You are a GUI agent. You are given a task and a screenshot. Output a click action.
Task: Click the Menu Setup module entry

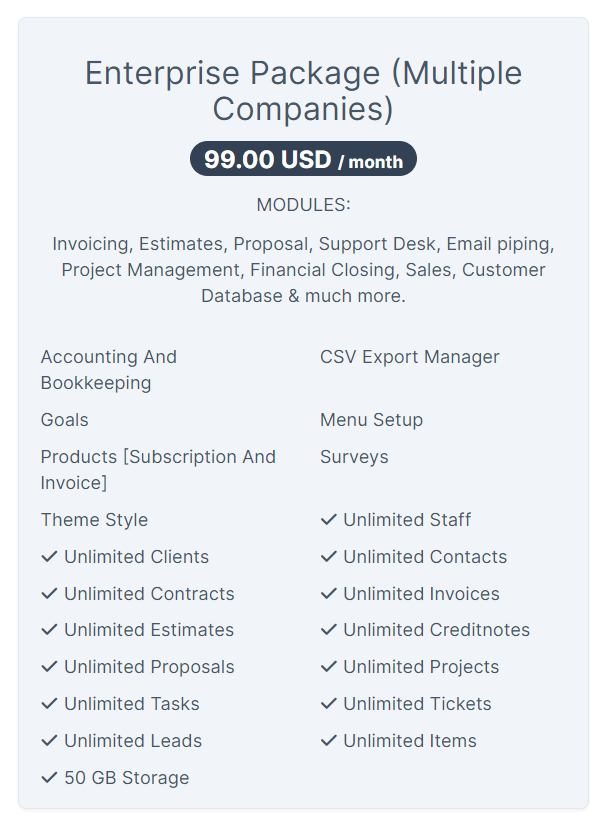coord(371,420)
